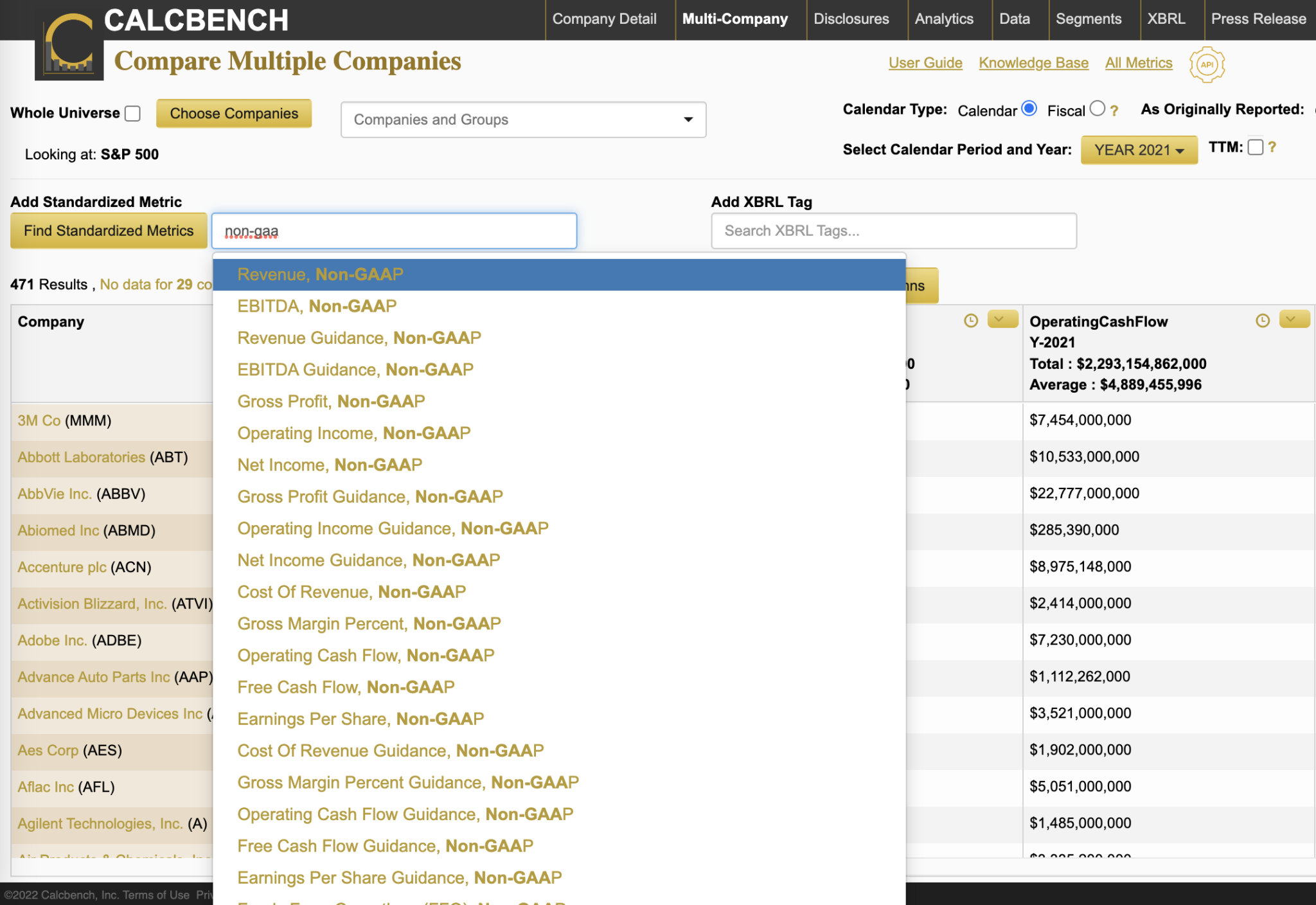Click the question mark next to TTM

pyautogui.click(x=1272, y=147)
